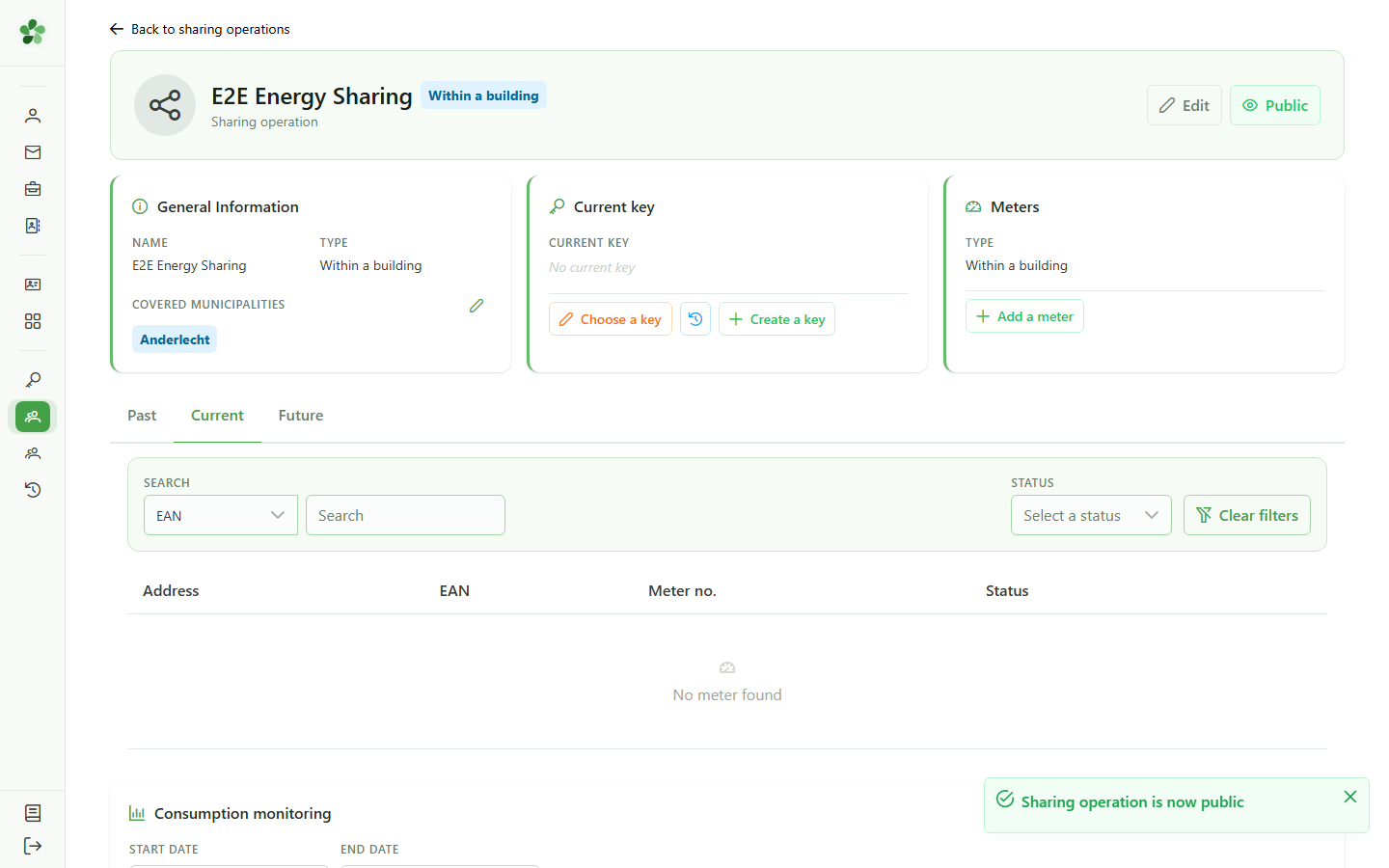The height and width of the screenshot is (868, 1389).
Task: Switch to the Future tab
Action: (x=301, y=416)
